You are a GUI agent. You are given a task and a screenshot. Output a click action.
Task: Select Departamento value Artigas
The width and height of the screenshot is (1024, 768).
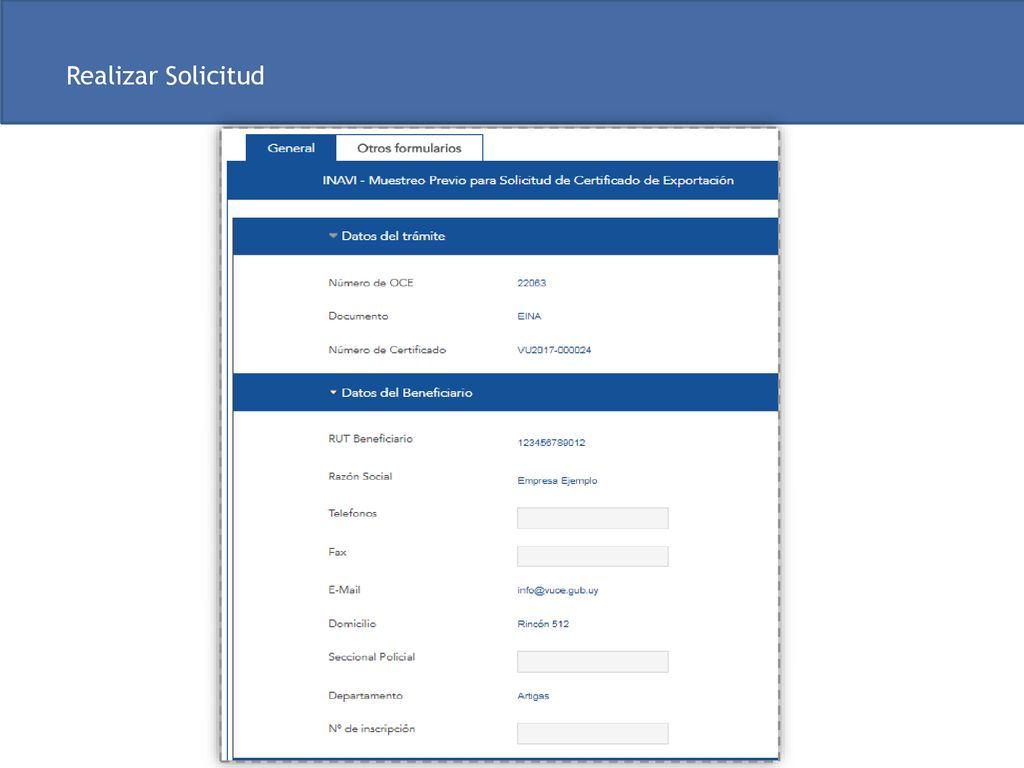(533, 696)
